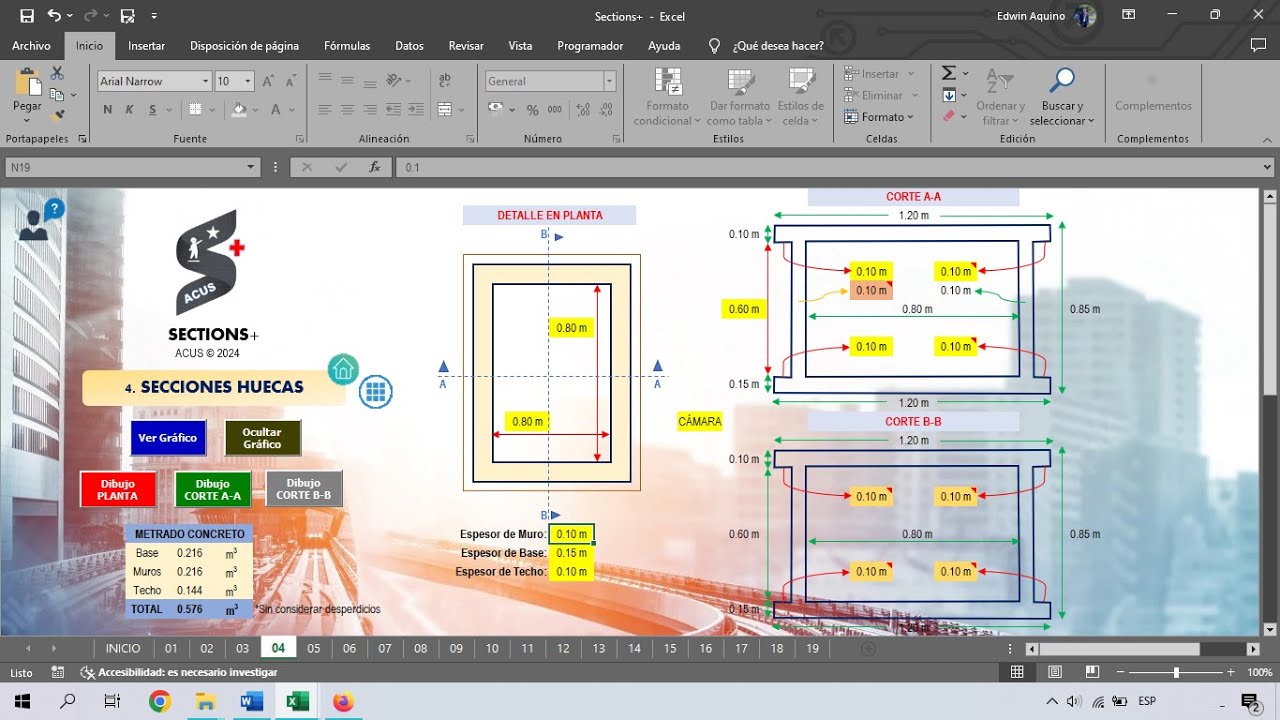Increase font size with big A
Image resolution: width=1280 pixels, height=720 pixels.
coord(269,81)
